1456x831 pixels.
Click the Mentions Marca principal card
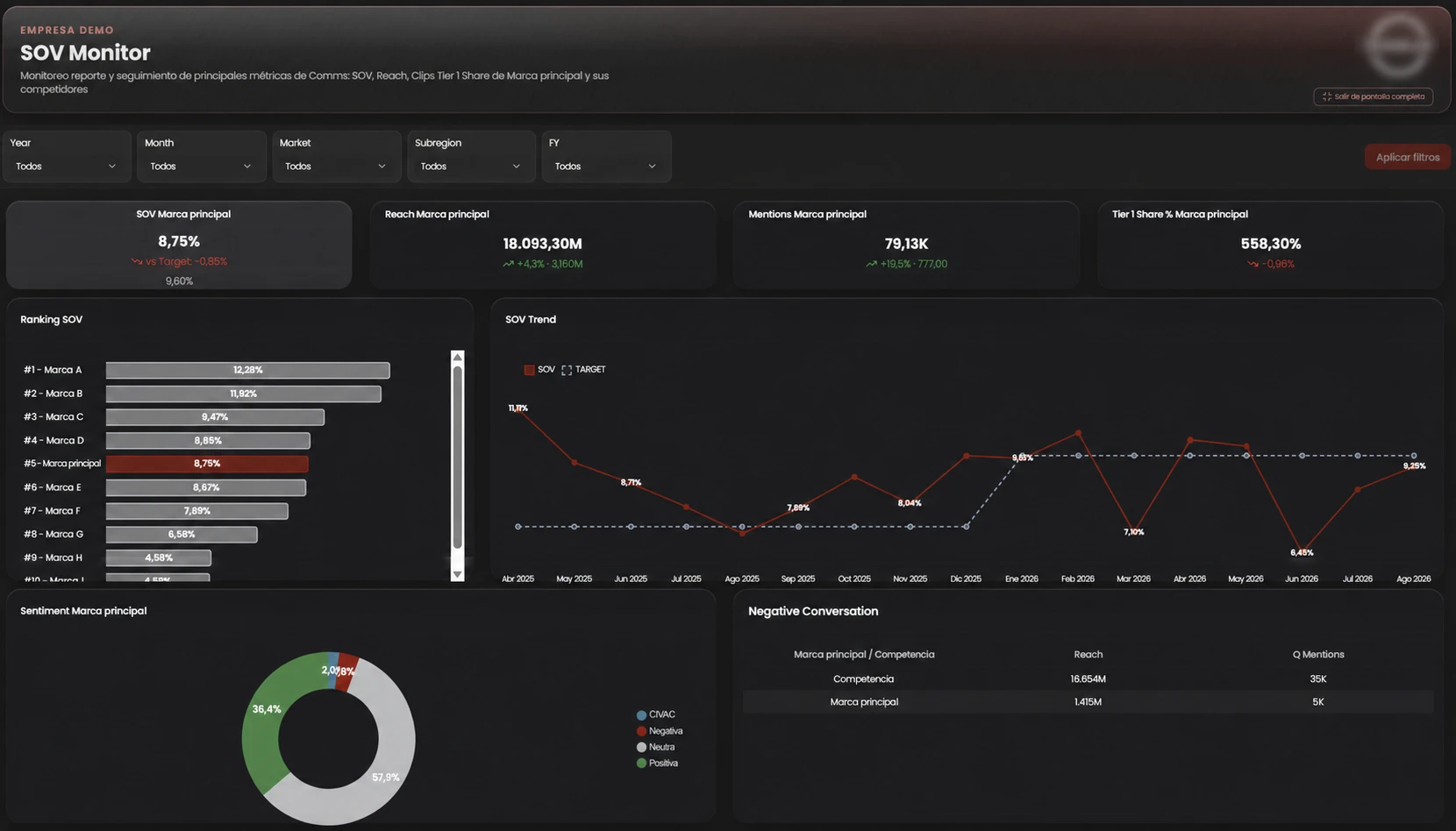906,245
